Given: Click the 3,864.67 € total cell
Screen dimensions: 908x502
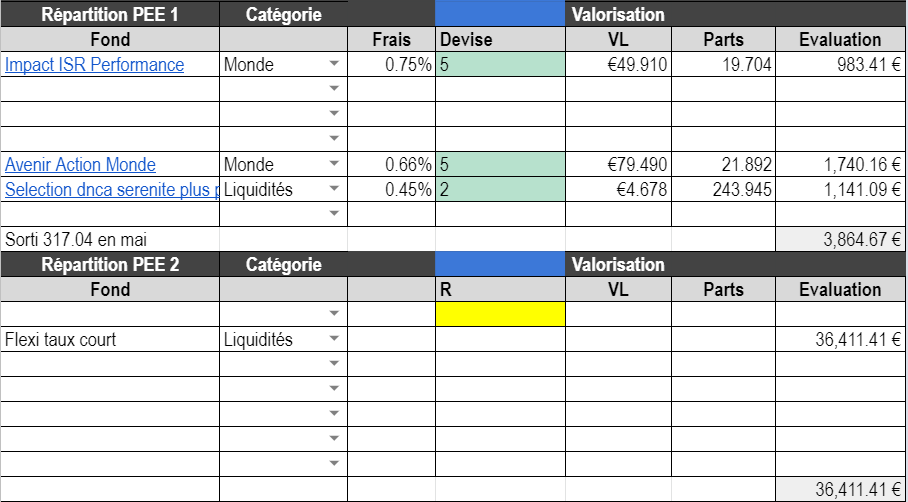Looking at the screenshot, I should pos(840,240).
